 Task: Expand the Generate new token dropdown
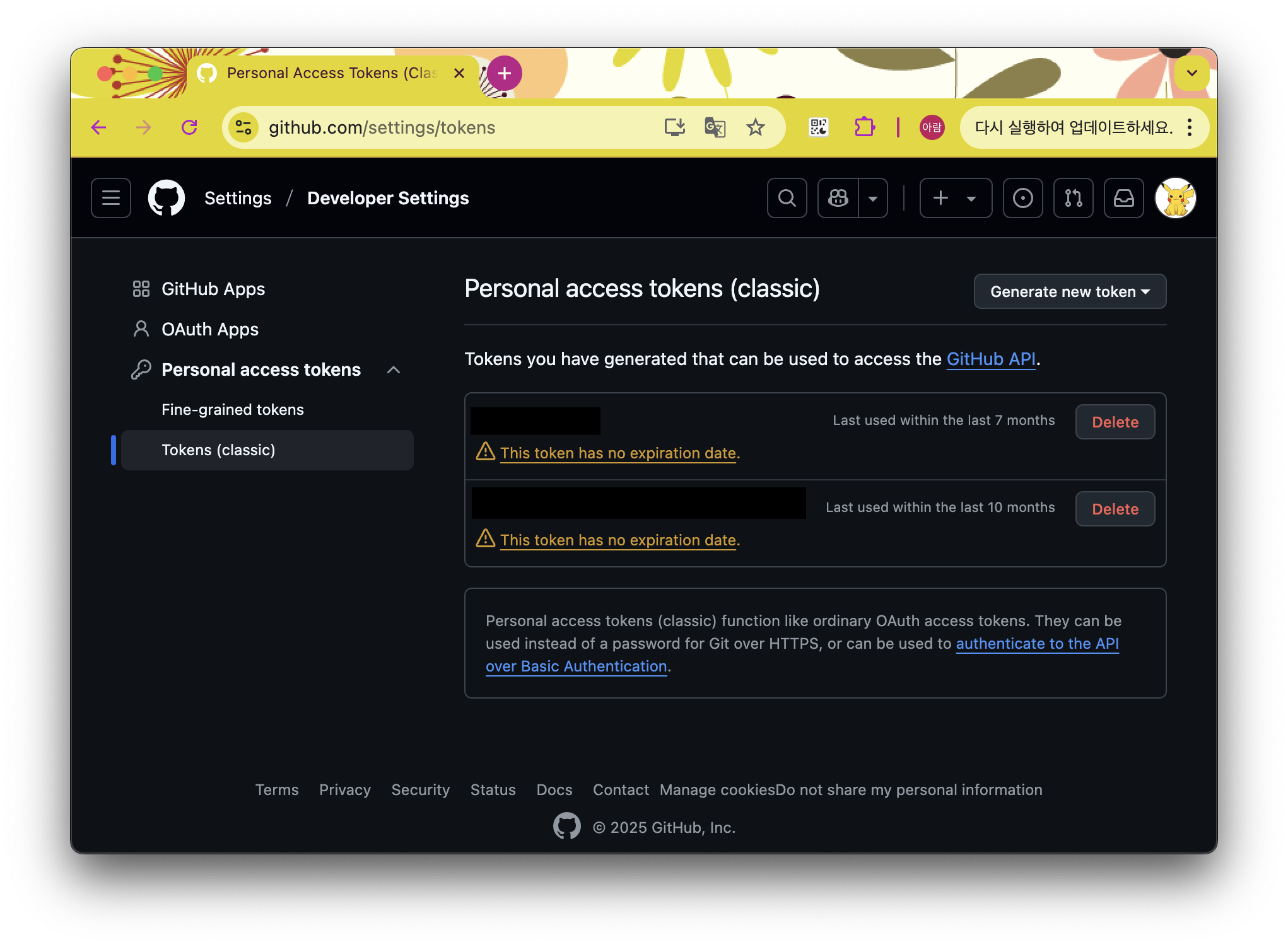1070,291
